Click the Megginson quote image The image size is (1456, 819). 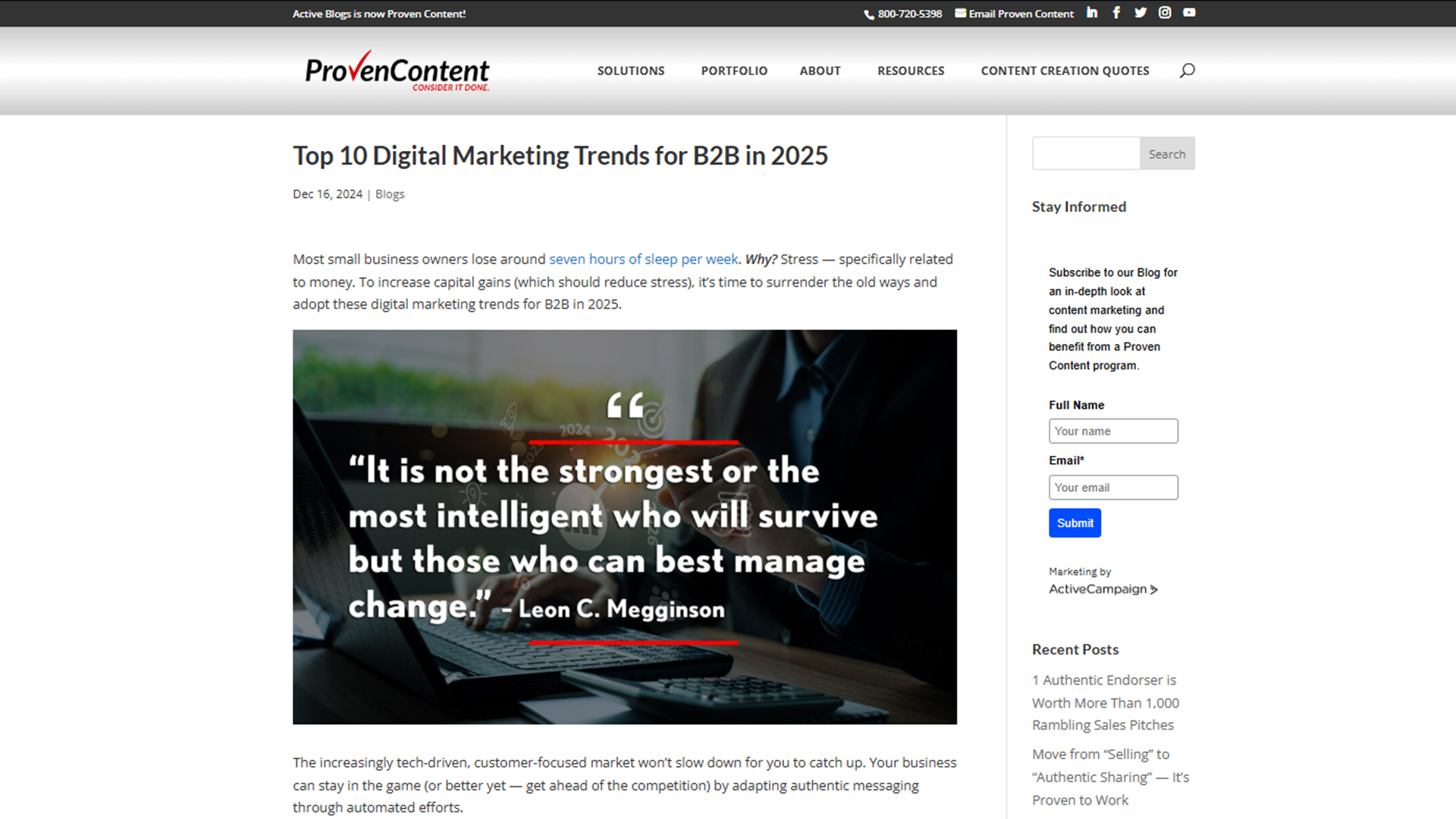624,526
